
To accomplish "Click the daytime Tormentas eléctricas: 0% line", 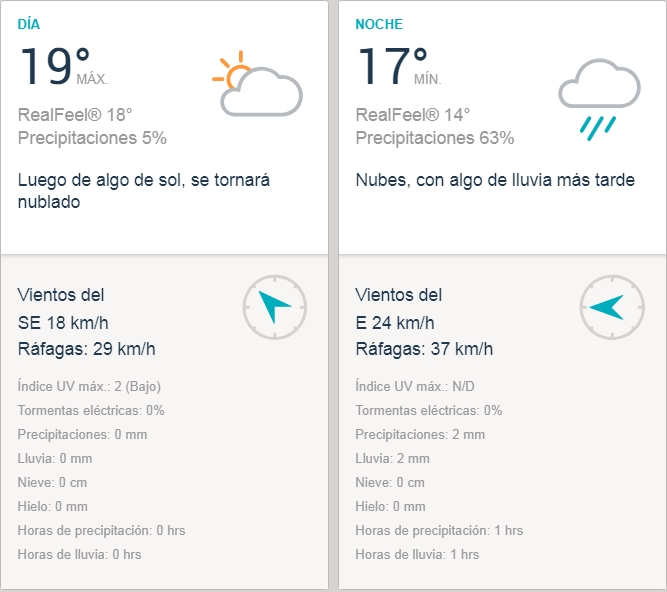I will (x=91, y=410).
